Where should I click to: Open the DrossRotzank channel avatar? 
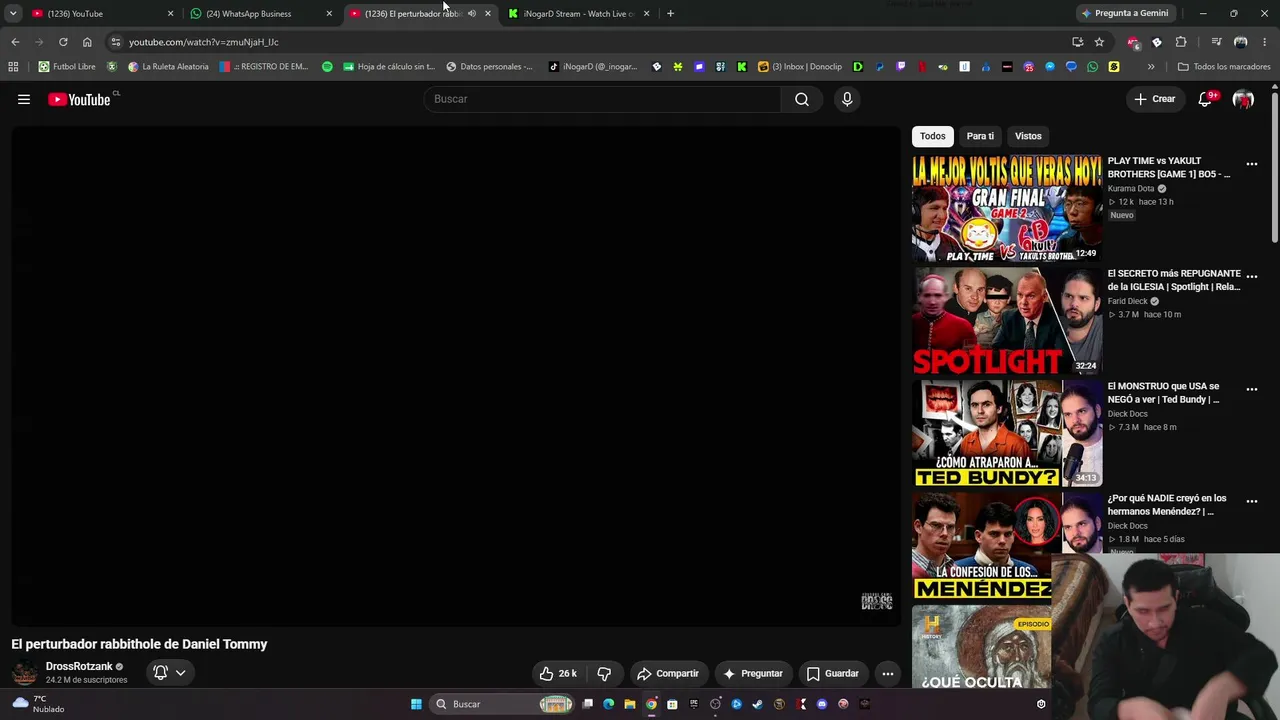25,673
